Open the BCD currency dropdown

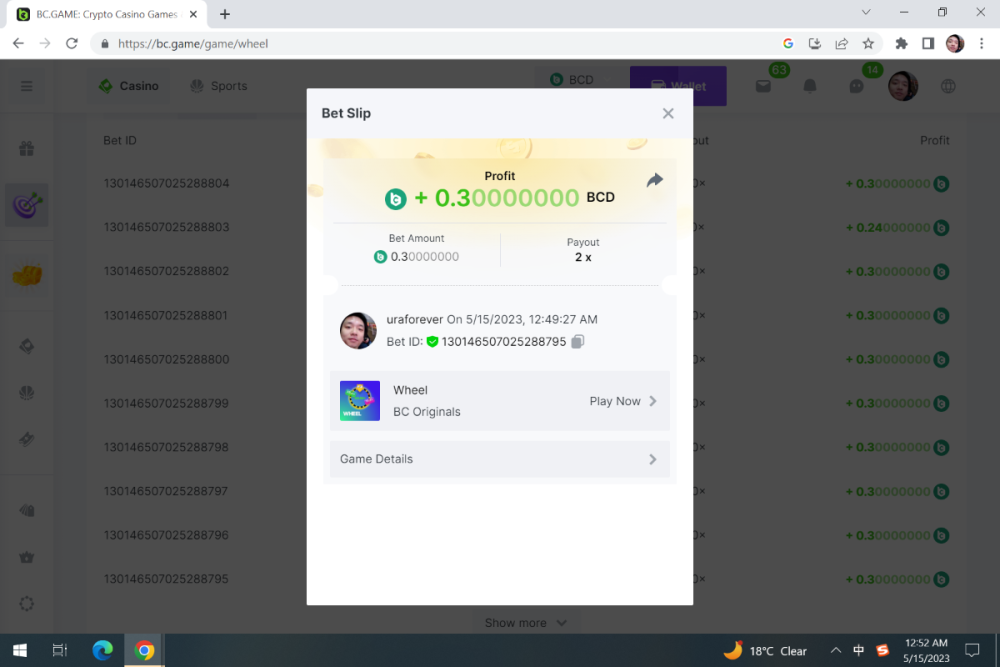[580, 79]
